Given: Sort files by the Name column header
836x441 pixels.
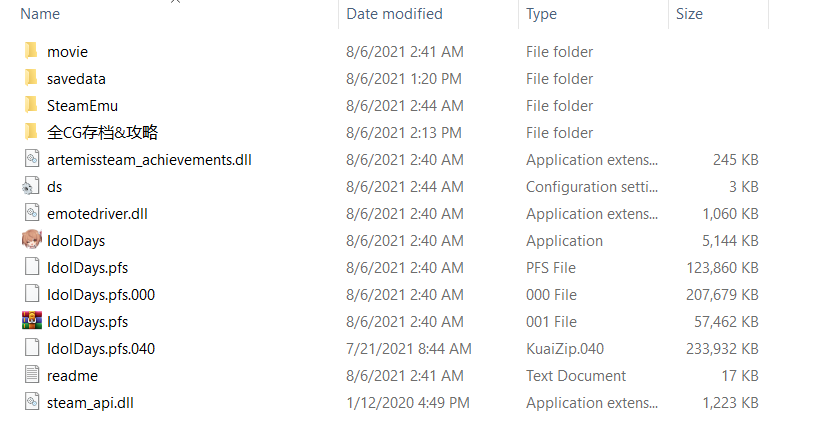Looking at the screenshot, I should pos(40,14).
